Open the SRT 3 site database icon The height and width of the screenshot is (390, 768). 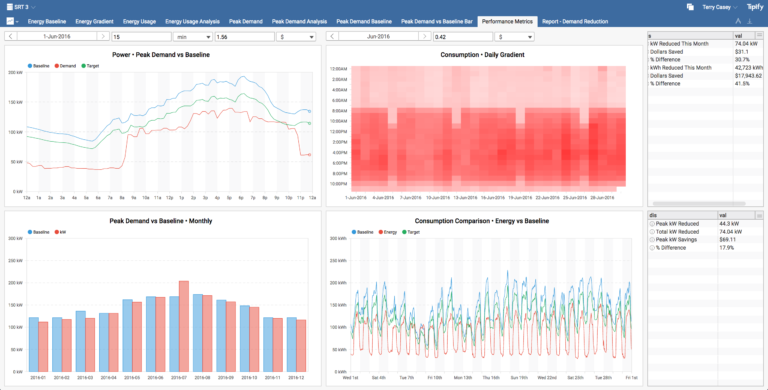(x=10, y=7)
